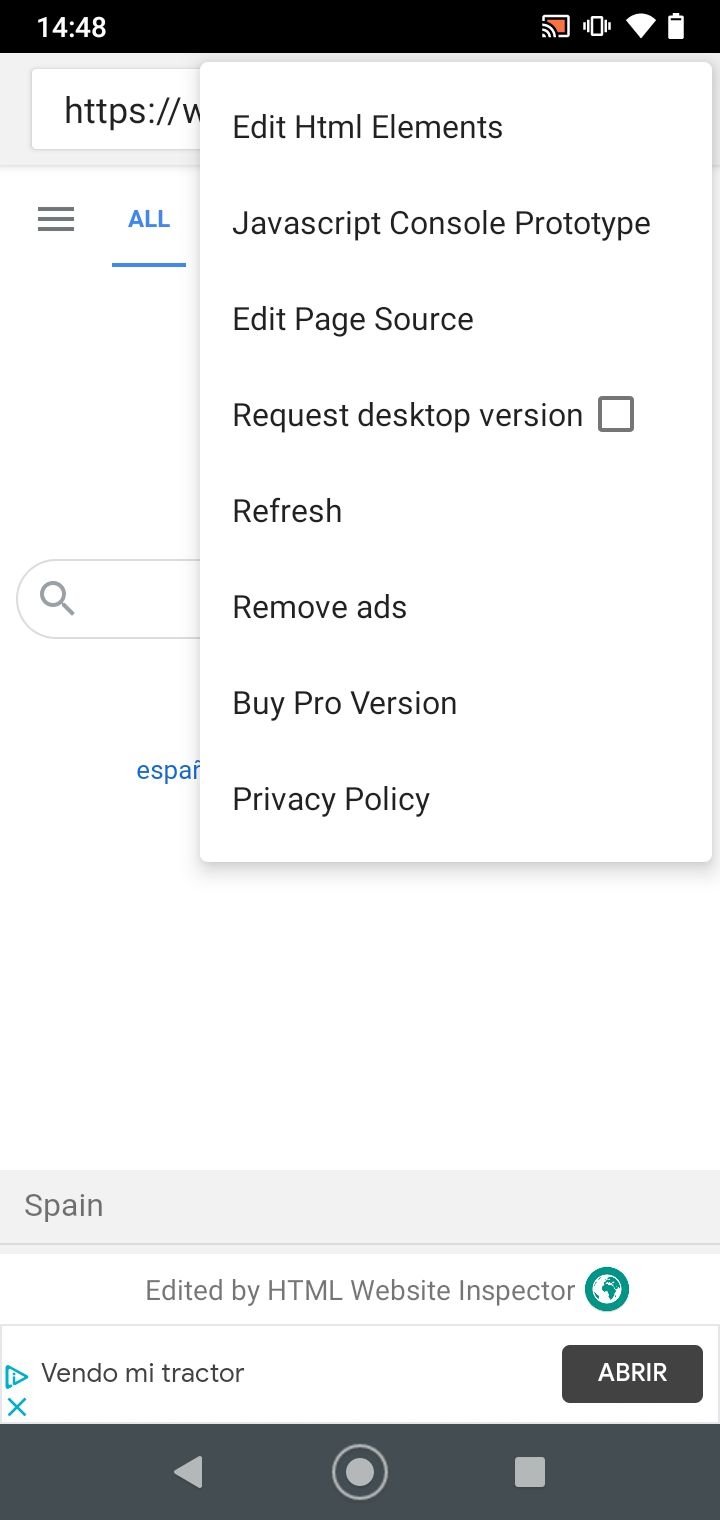The image size is (720, 1520).
Task: Switch to the ALL tab
Action: click(x=149, y=219)
